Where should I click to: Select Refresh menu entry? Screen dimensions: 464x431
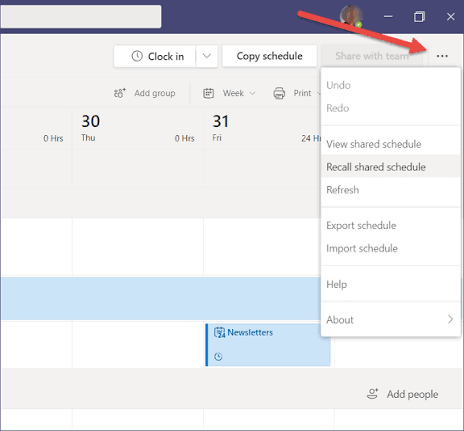(390, 190)
